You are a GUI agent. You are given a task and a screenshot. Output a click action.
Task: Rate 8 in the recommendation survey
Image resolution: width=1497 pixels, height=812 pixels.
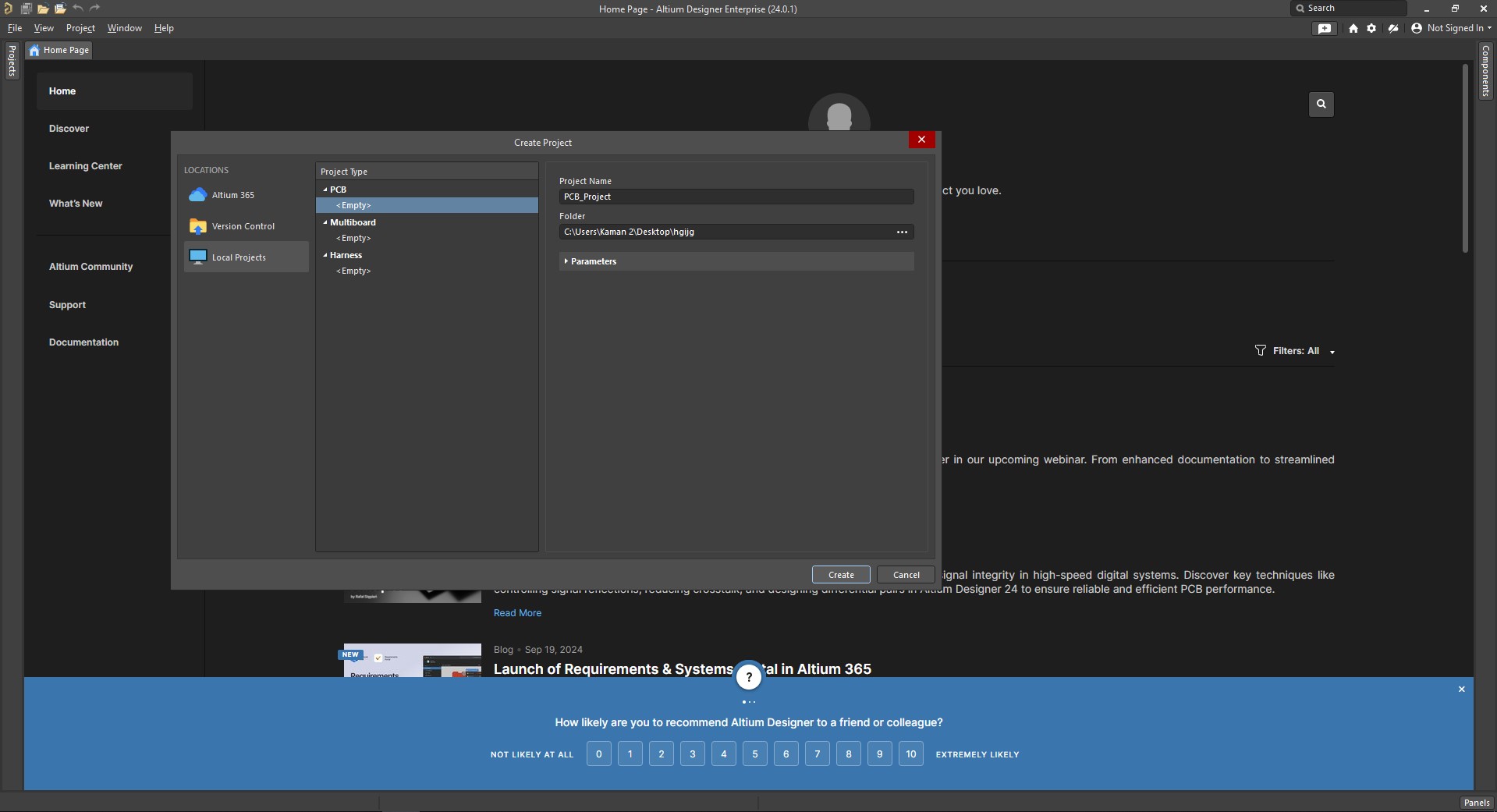pos(849,754)
